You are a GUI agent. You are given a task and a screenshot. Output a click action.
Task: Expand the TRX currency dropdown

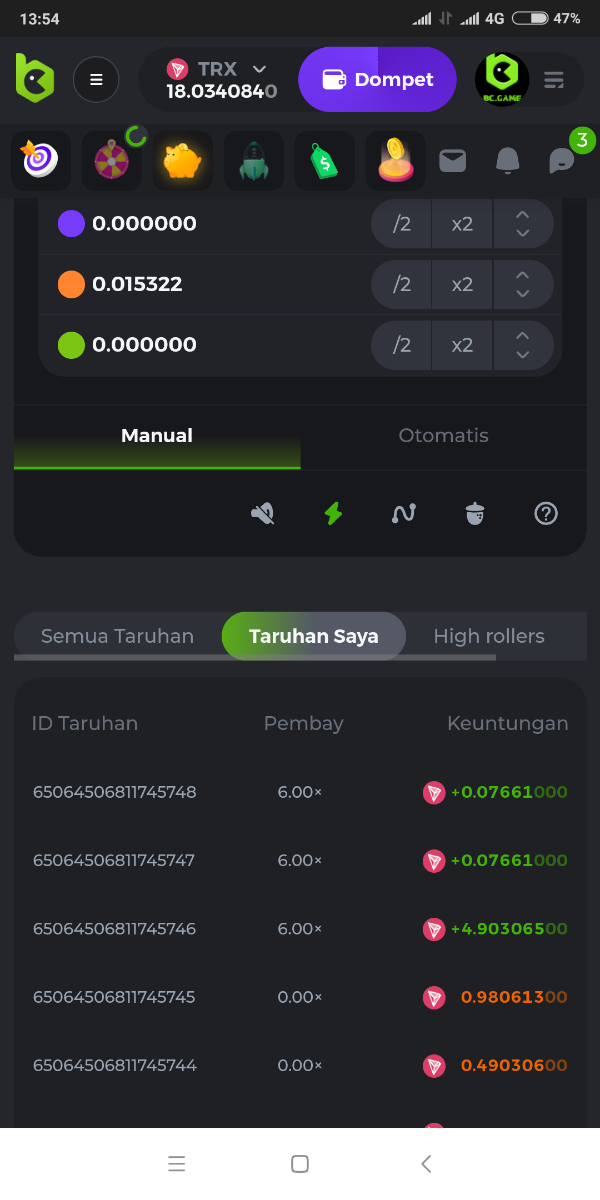(259, 69)
